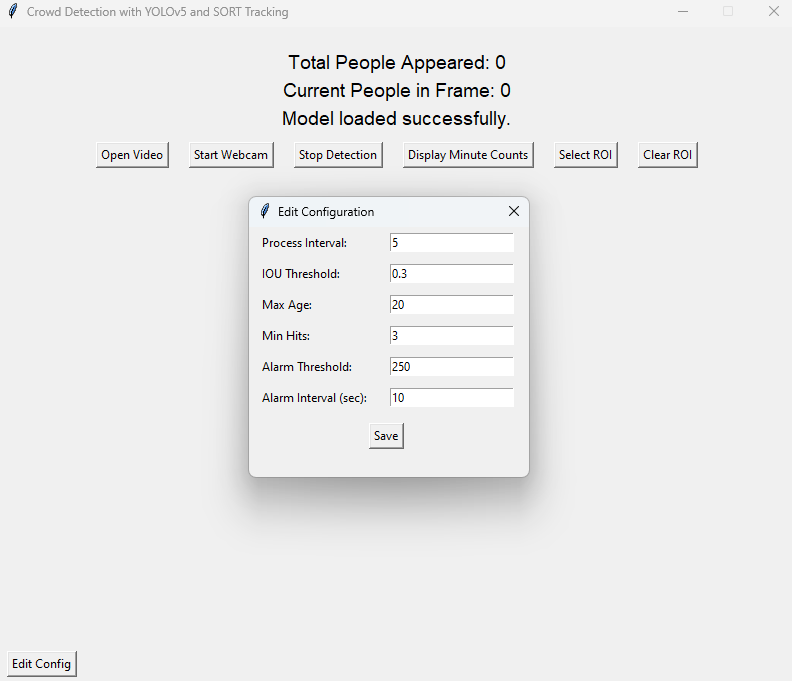792x681 pixels.
Task: Click the 'IOU Threshold:' label
Action: [301, 274]
